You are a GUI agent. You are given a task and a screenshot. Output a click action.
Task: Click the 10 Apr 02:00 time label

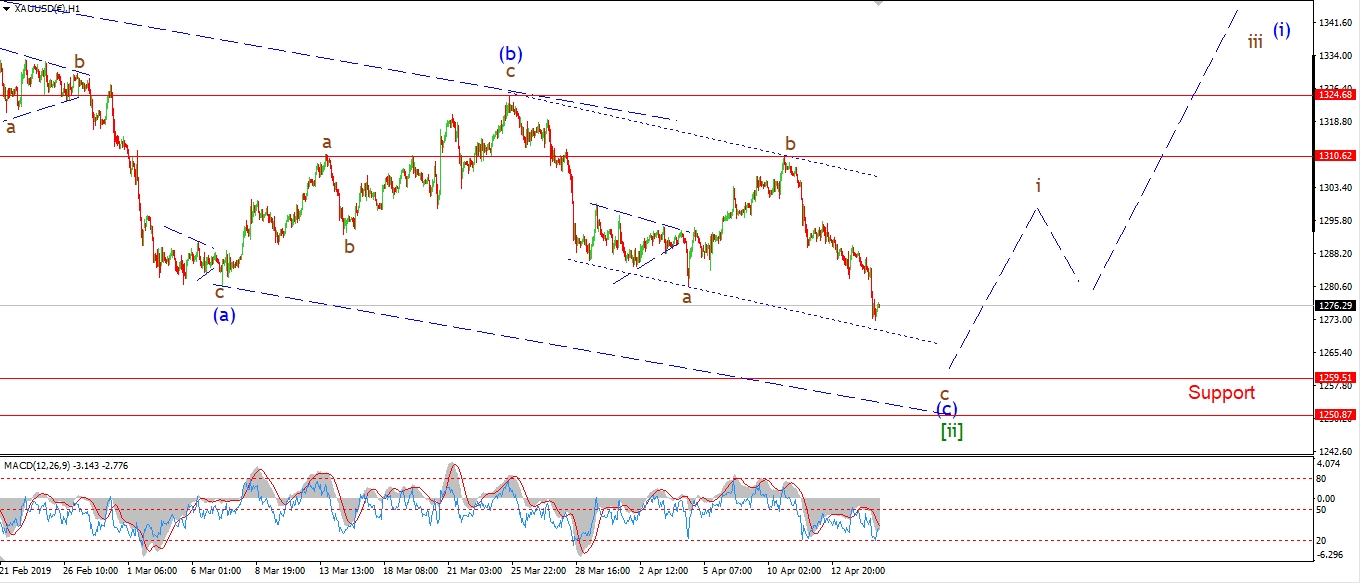pos(792,570)
